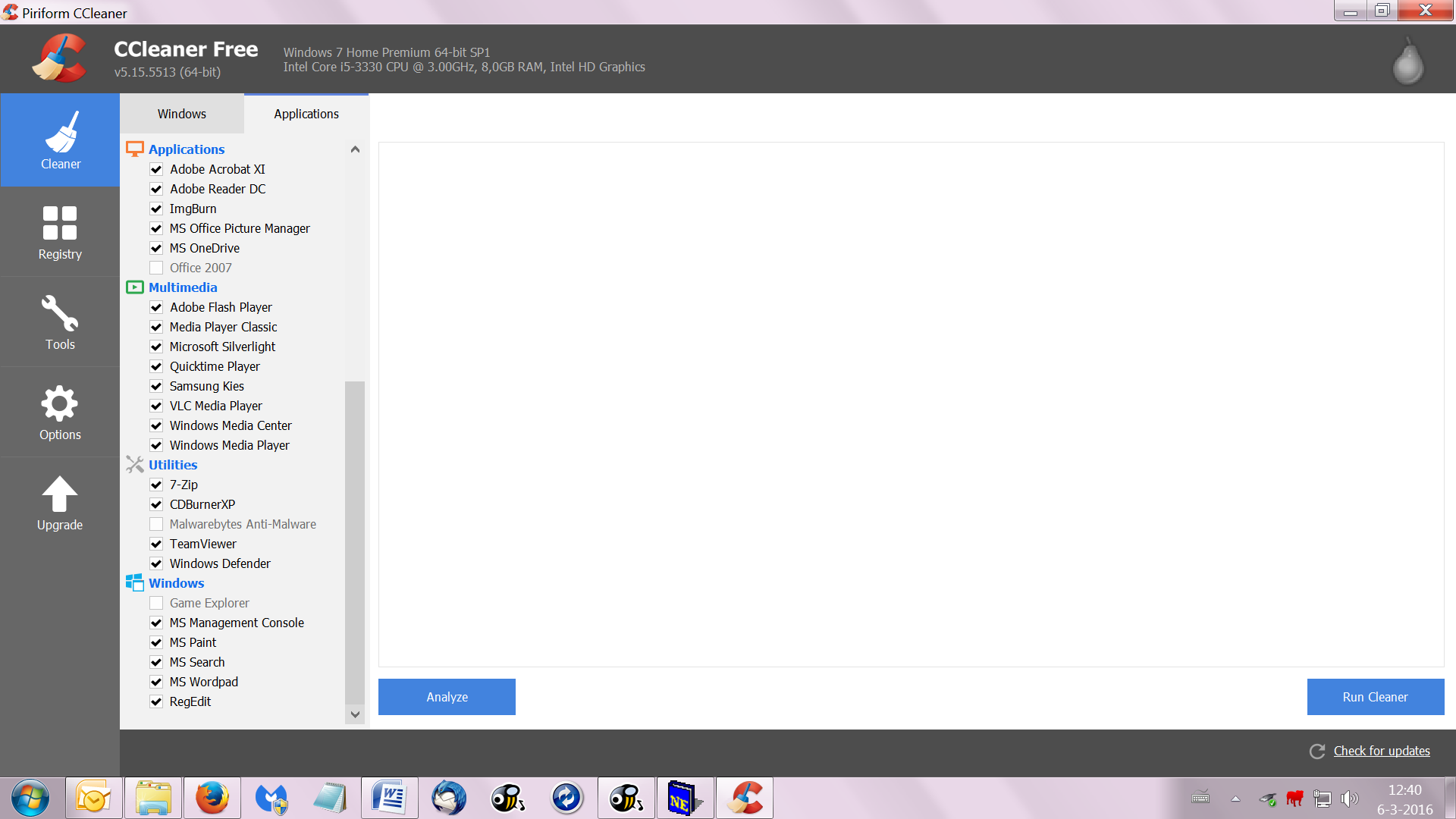
Task: Select the Applications group heading
Action: 187,149
